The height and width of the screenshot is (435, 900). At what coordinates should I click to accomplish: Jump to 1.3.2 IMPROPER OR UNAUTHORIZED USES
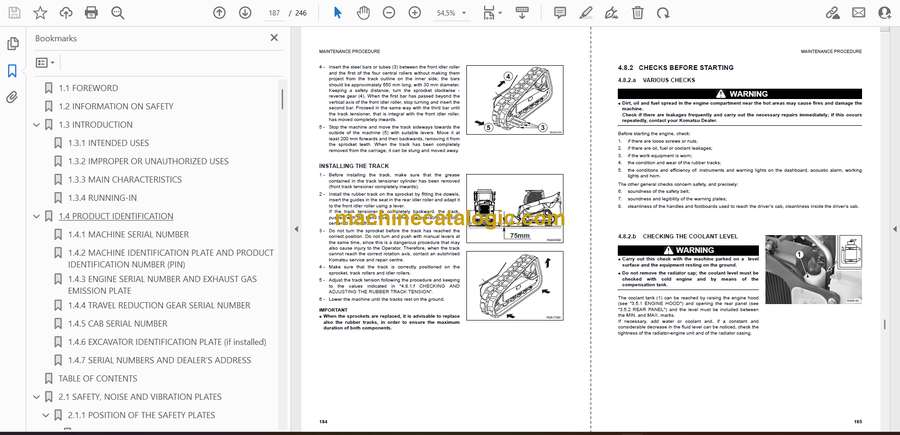[x=148, y=161]
